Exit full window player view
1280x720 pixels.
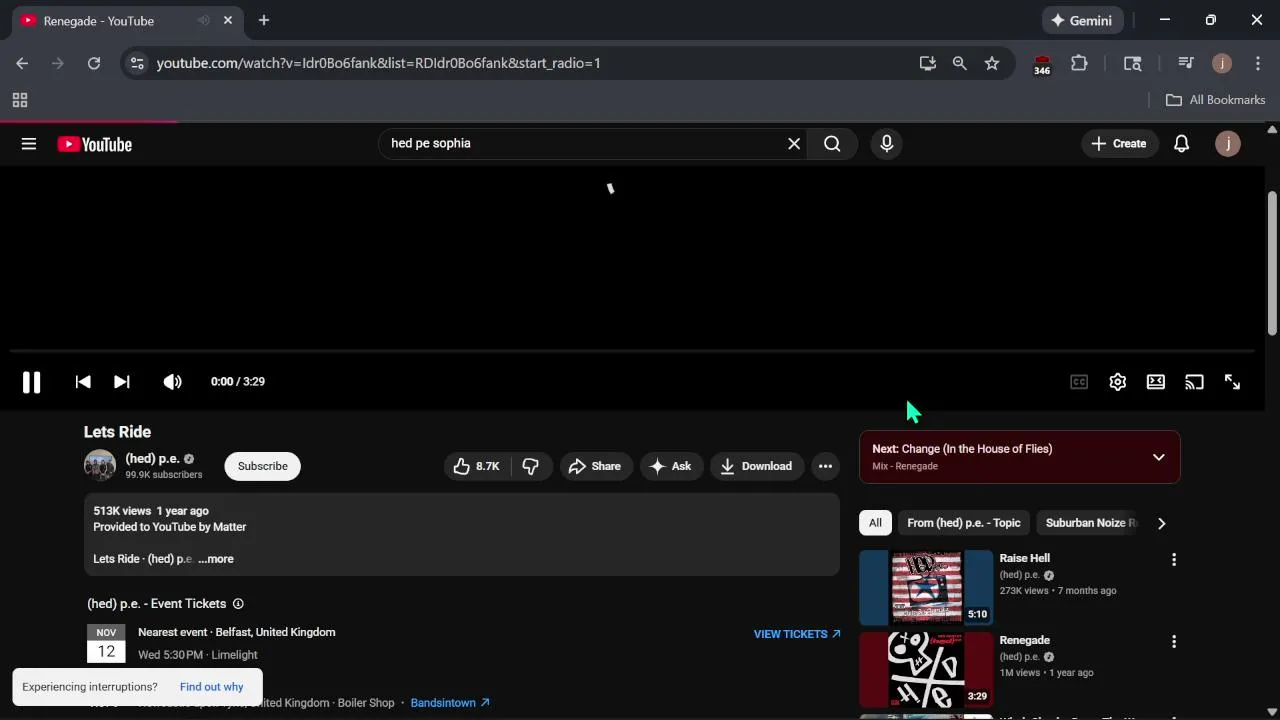(x=1232, y=382)
